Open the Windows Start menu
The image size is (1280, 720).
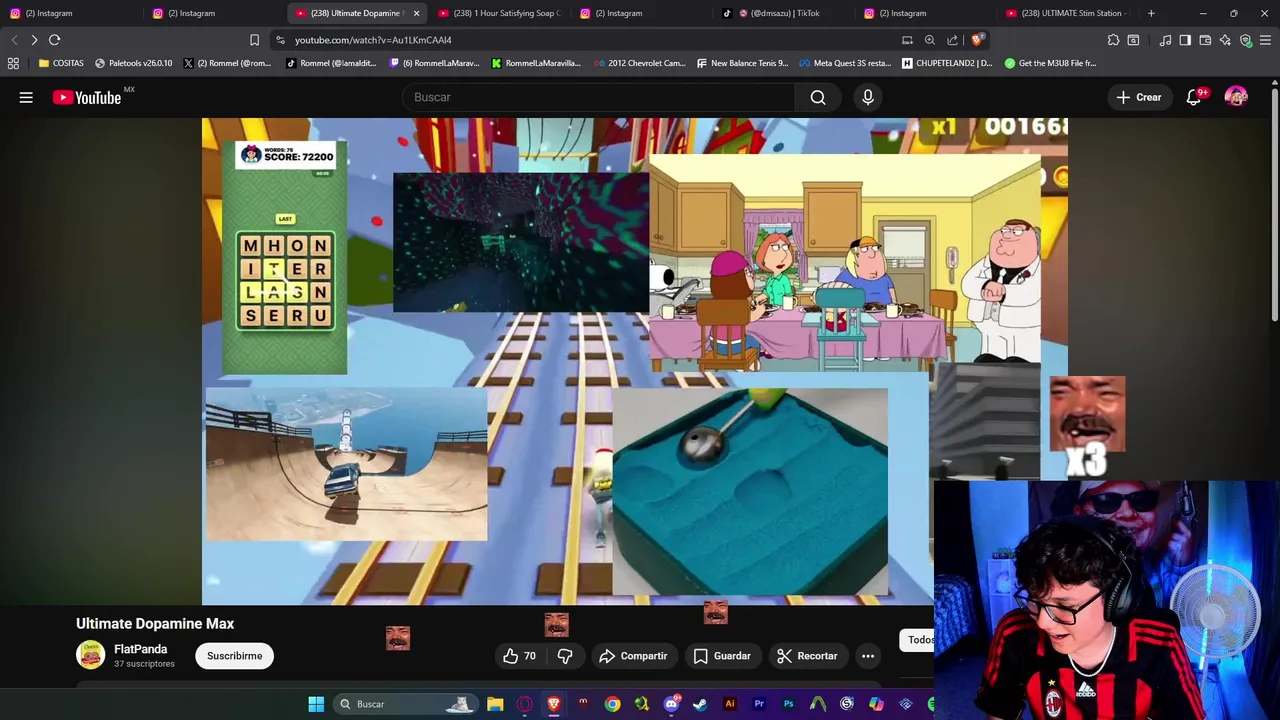[316, 704]
